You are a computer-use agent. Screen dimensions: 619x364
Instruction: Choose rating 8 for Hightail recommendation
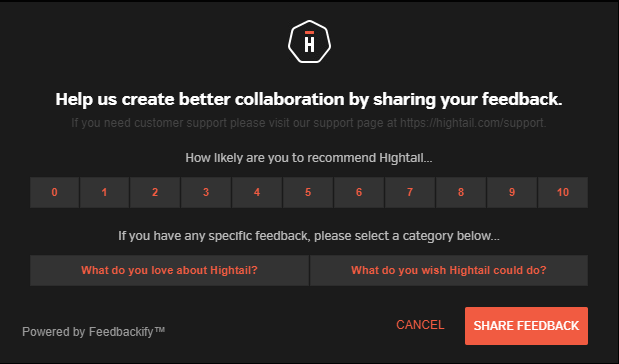tap(461, 192)
